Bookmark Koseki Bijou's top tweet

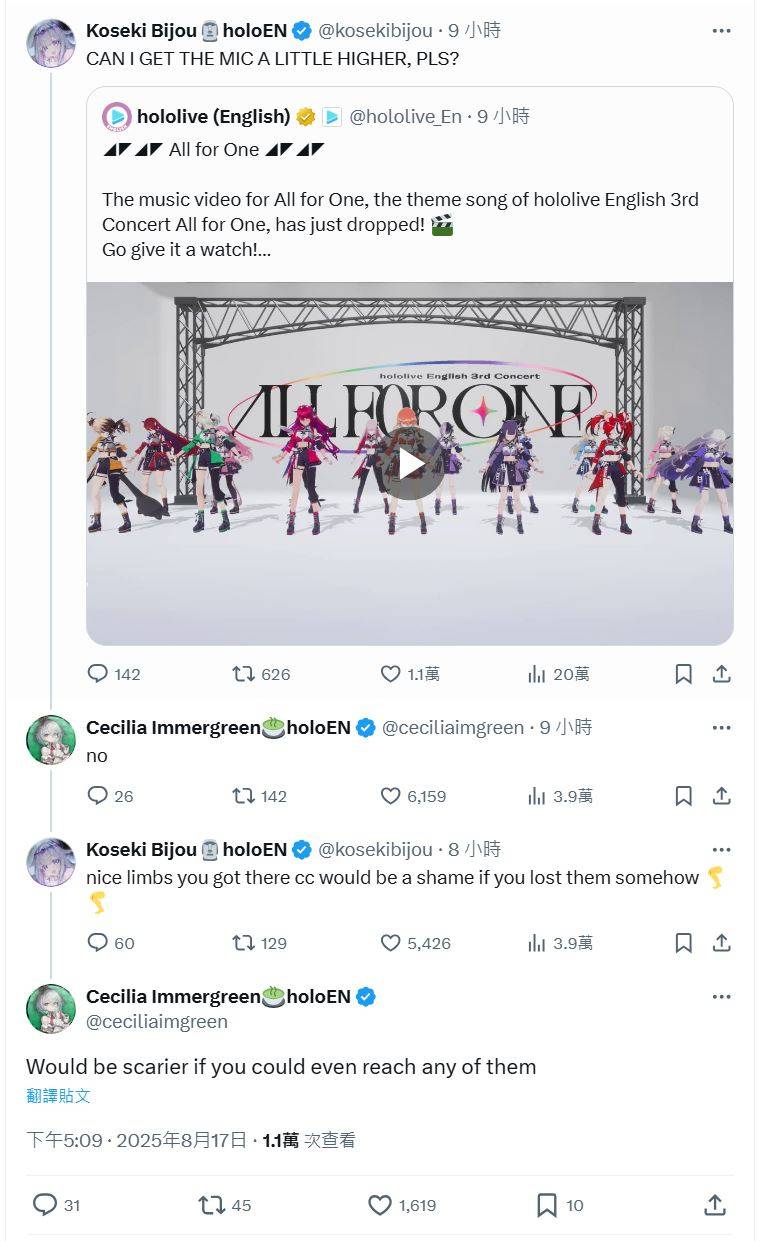click(683, 674)
